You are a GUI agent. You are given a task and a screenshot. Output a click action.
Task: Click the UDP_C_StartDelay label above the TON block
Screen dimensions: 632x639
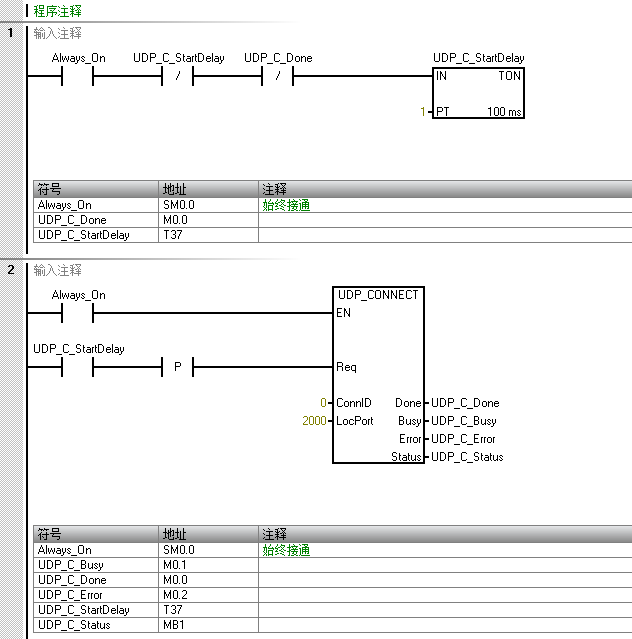click(478, 58)
